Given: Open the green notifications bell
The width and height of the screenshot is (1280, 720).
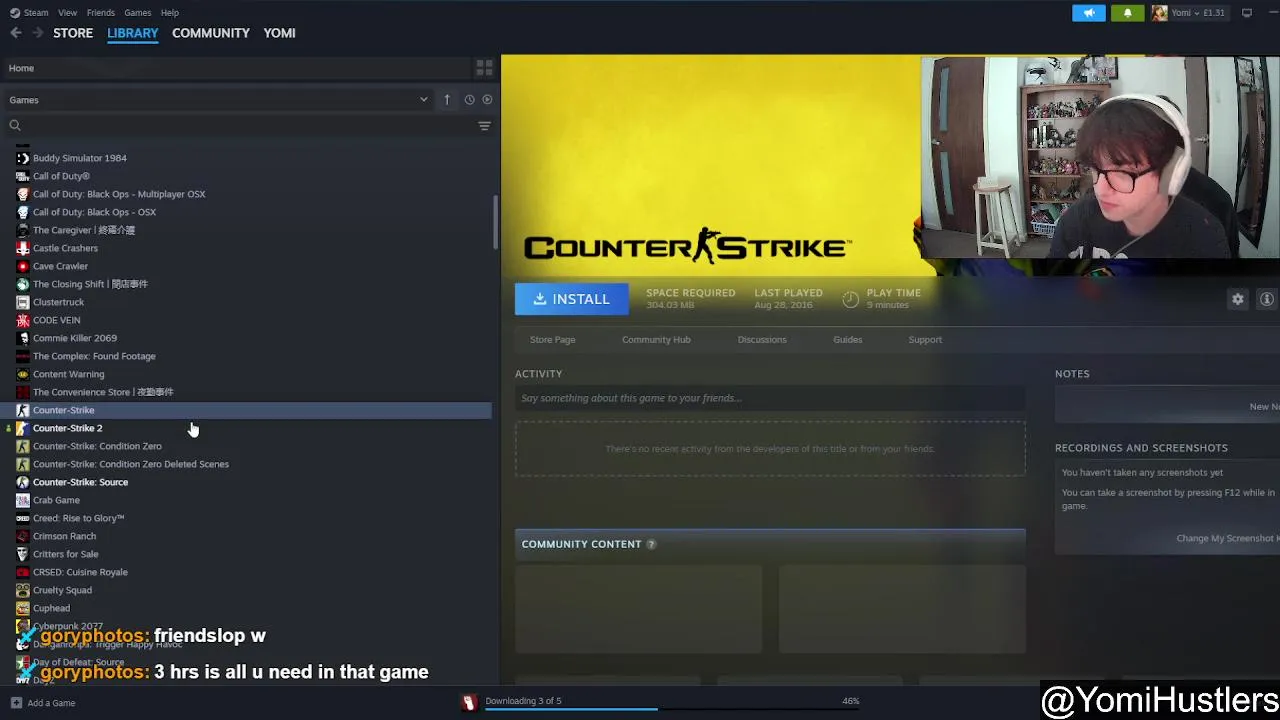Looking at the screenshot, I should point(1127,13).
